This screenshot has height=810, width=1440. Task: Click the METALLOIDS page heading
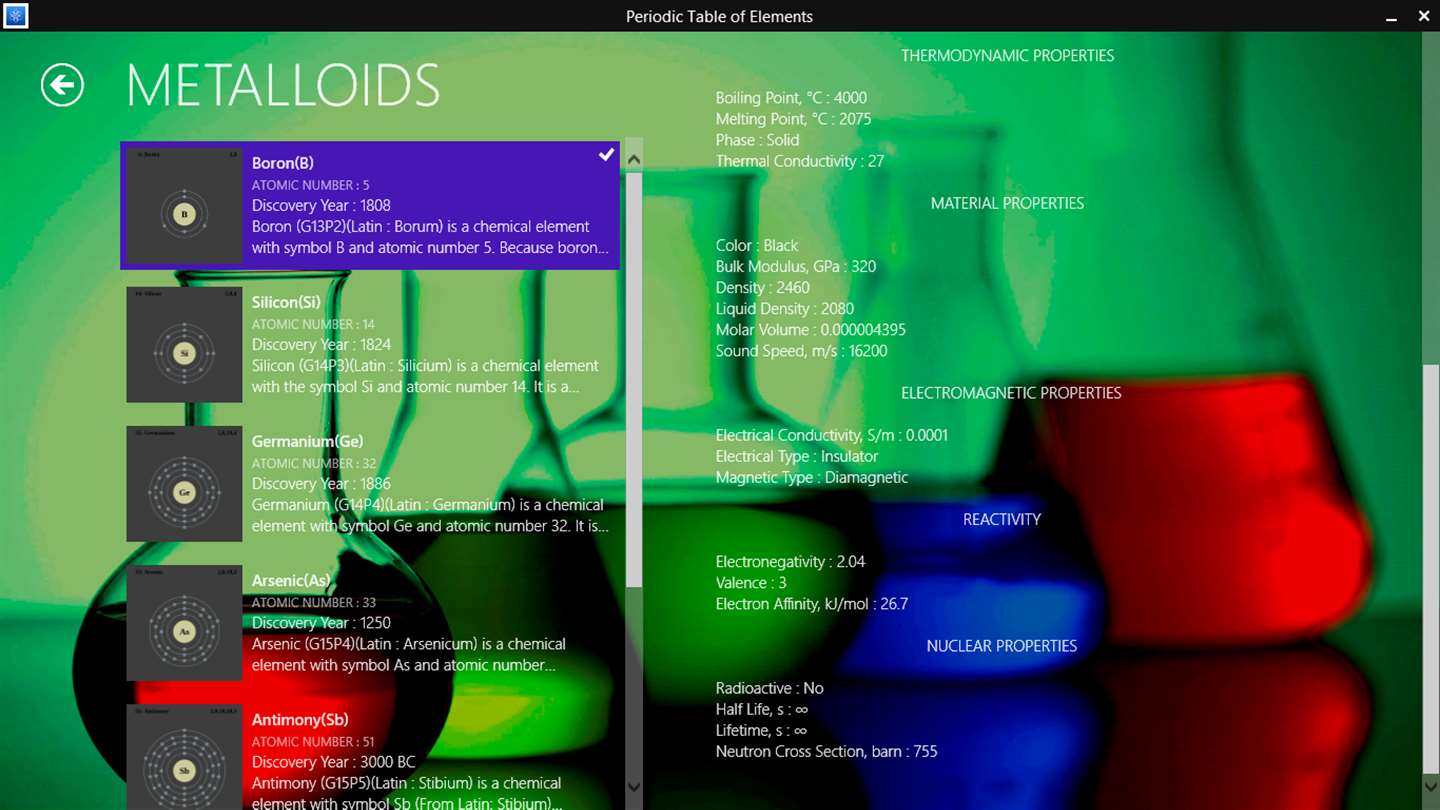(x=283, y=86)
